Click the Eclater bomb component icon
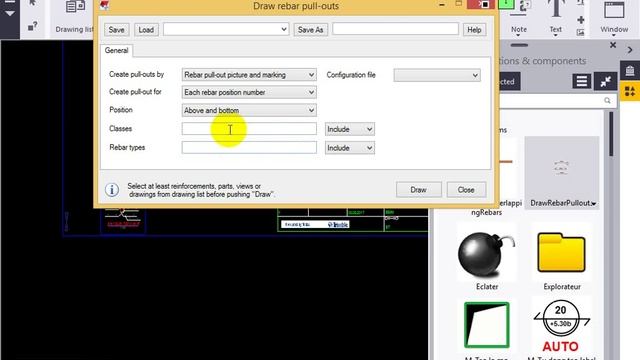The image size is (640, 360). [x=487, y=254]
